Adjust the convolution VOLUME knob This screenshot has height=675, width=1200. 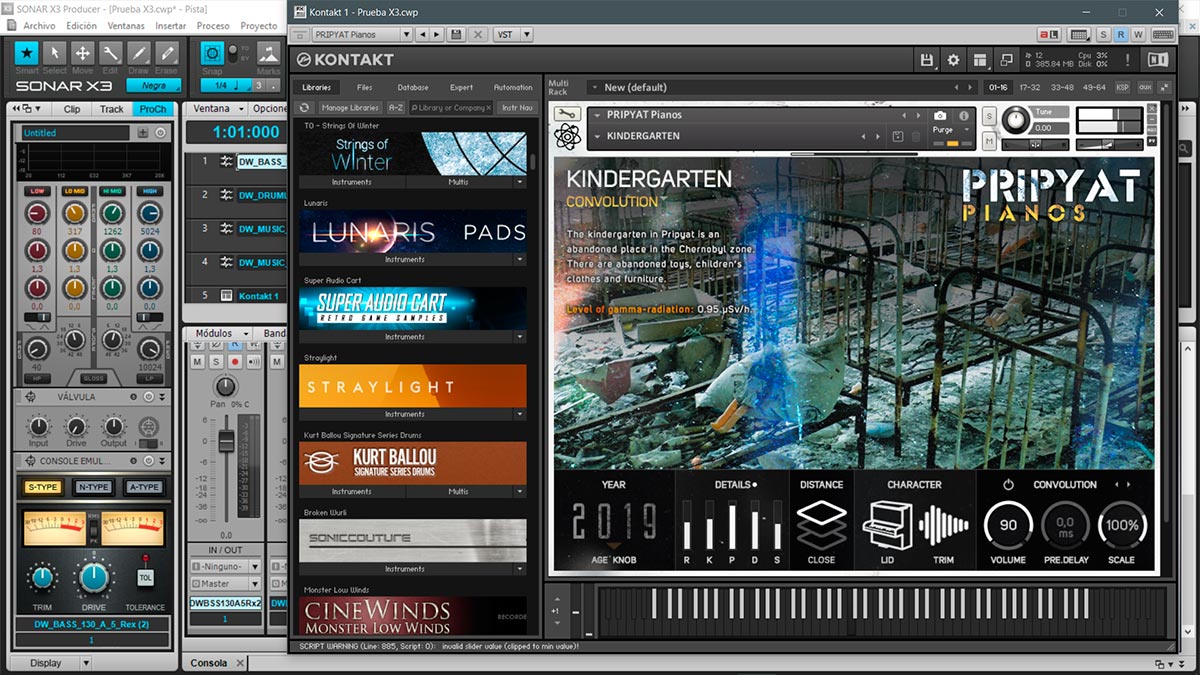[1008, 526]
